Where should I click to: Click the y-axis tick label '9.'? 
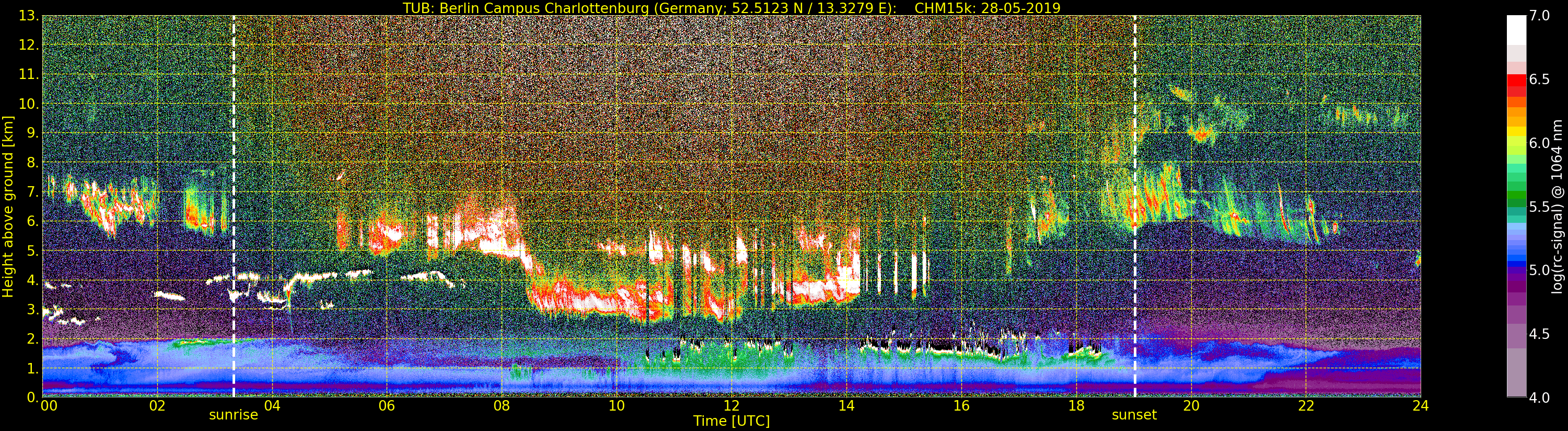tap(33, 133)
